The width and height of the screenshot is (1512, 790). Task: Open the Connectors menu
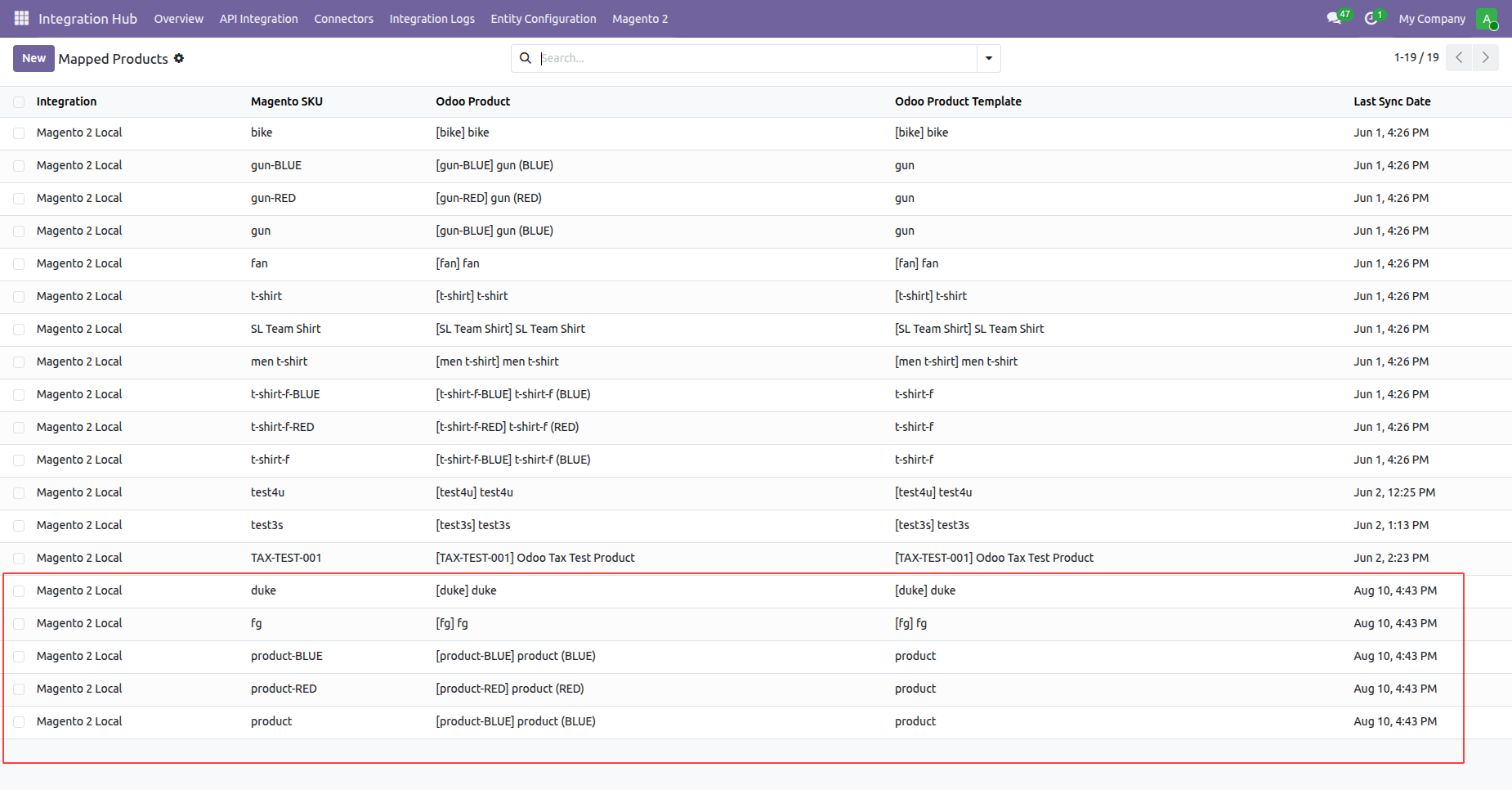click(343, 19)
